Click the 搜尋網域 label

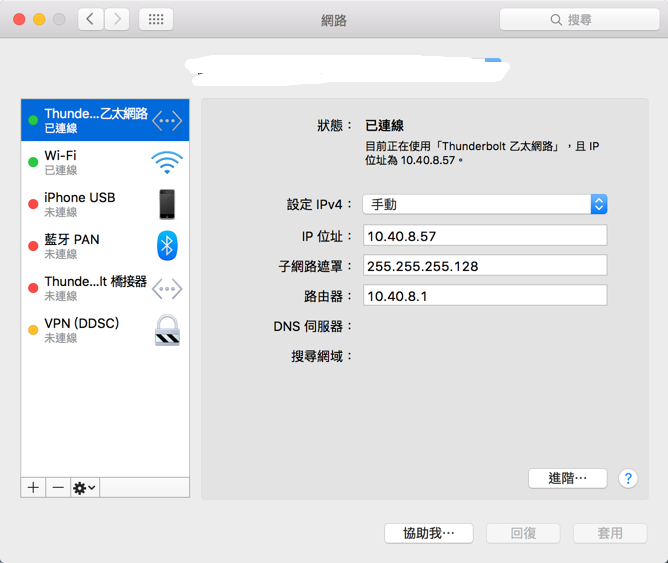coord(322,356)
